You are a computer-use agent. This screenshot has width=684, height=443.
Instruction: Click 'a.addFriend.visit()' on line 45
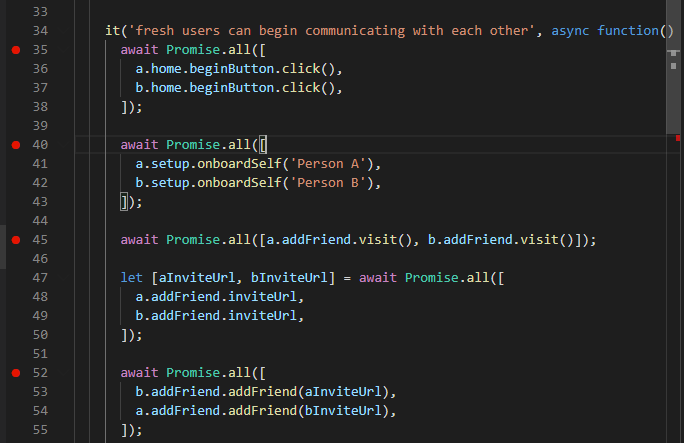339,240
